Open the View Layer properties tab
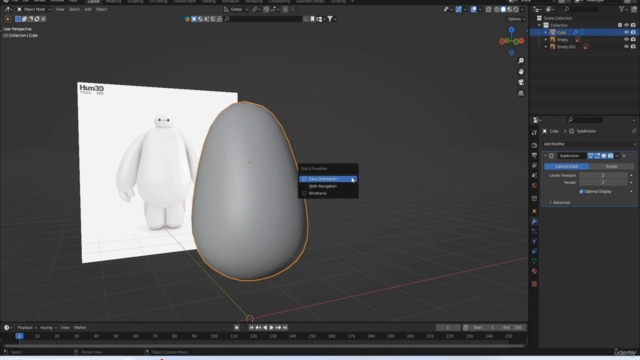The width and height of the screenshot is (640, 360). (x=534, y=165)
